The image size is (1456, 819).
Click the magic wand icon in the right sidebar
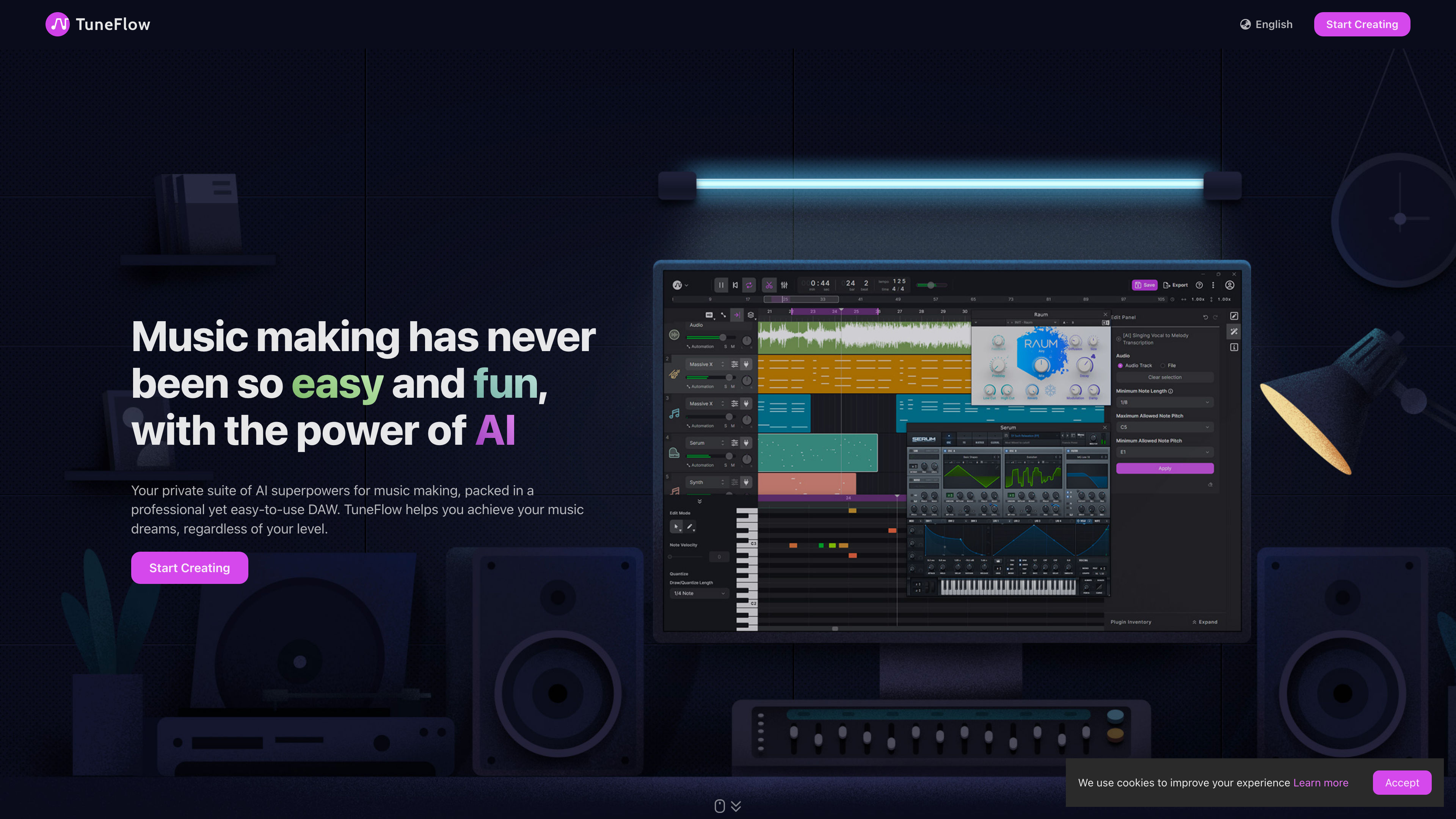1234,331
